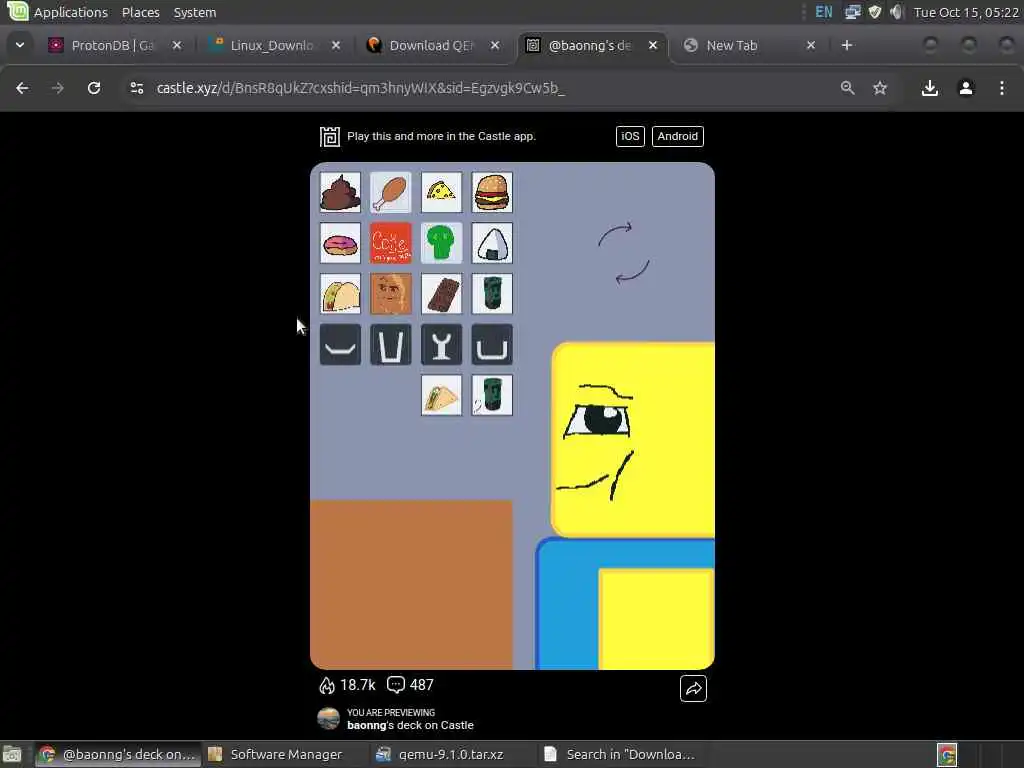This screenshot has height=768, width=1024.
Task: Open the Applications menu
Action: tap(71, 12)
